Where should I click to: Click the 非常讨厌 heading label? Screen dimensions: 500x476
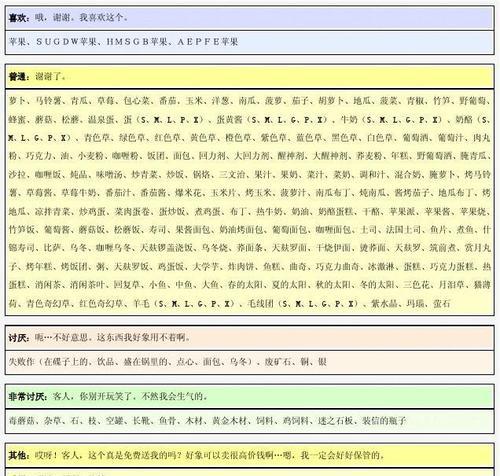26,396
